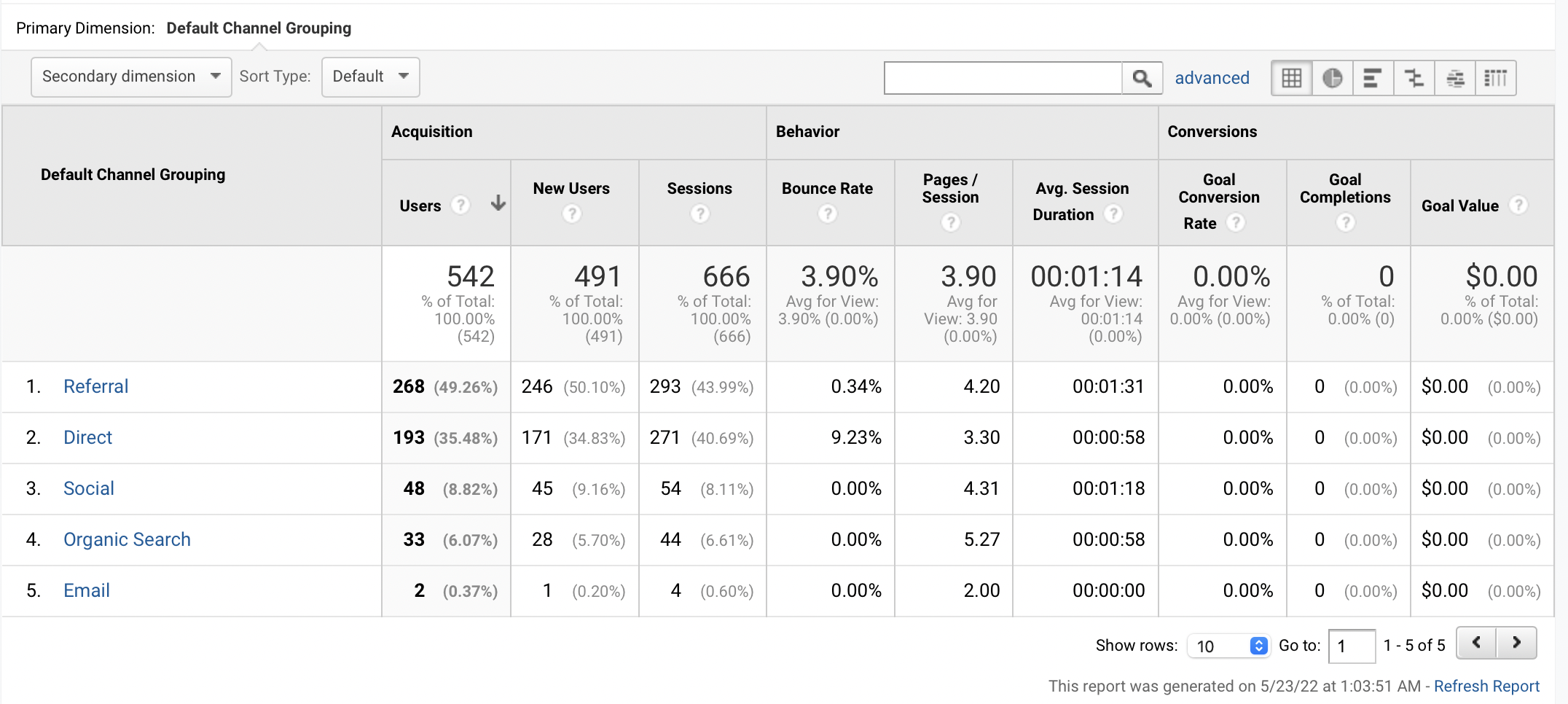Click the help icon next to Users

[x=460, y=206]
